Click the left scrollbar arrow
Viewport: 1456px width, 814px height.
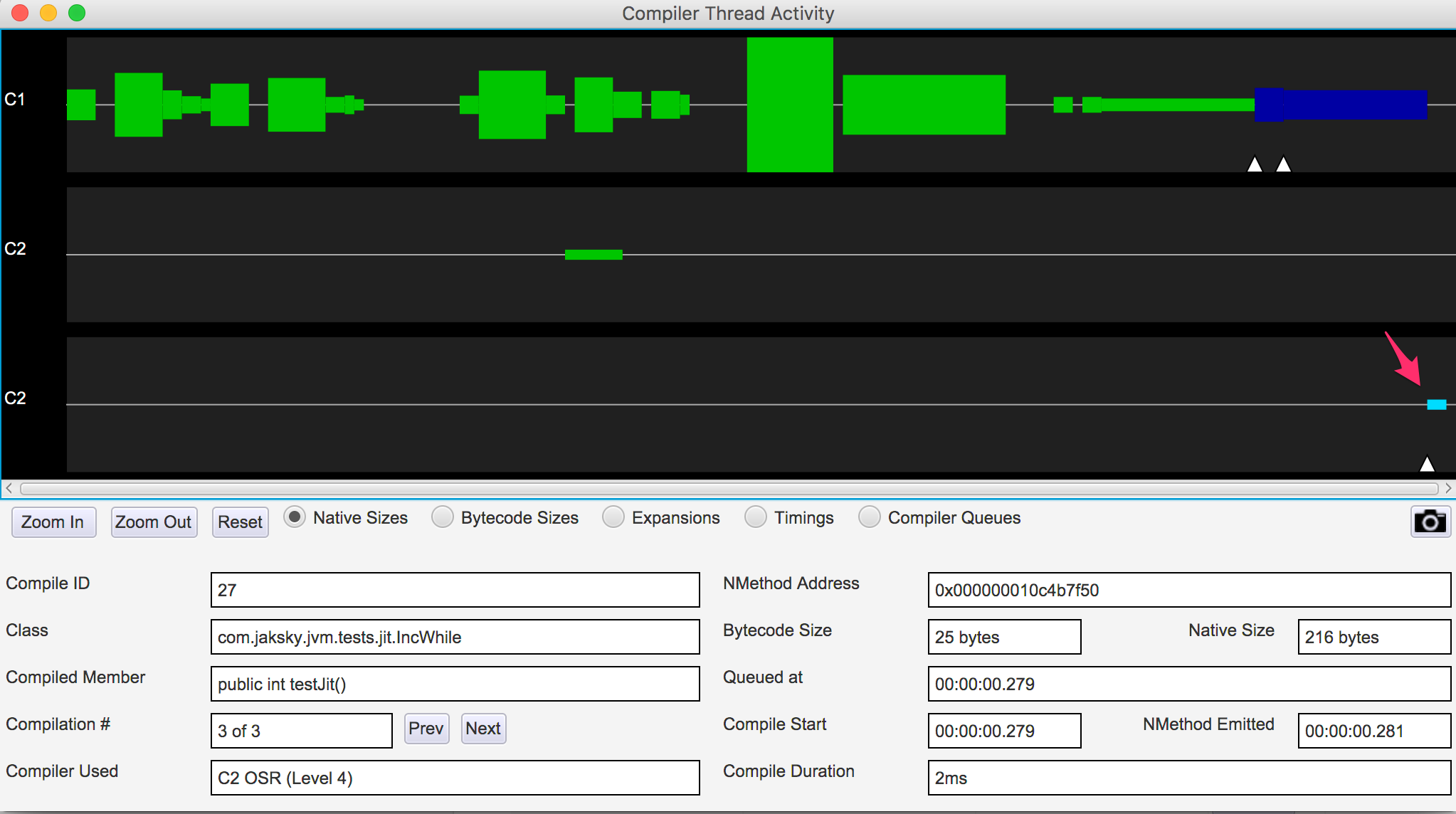9,488
